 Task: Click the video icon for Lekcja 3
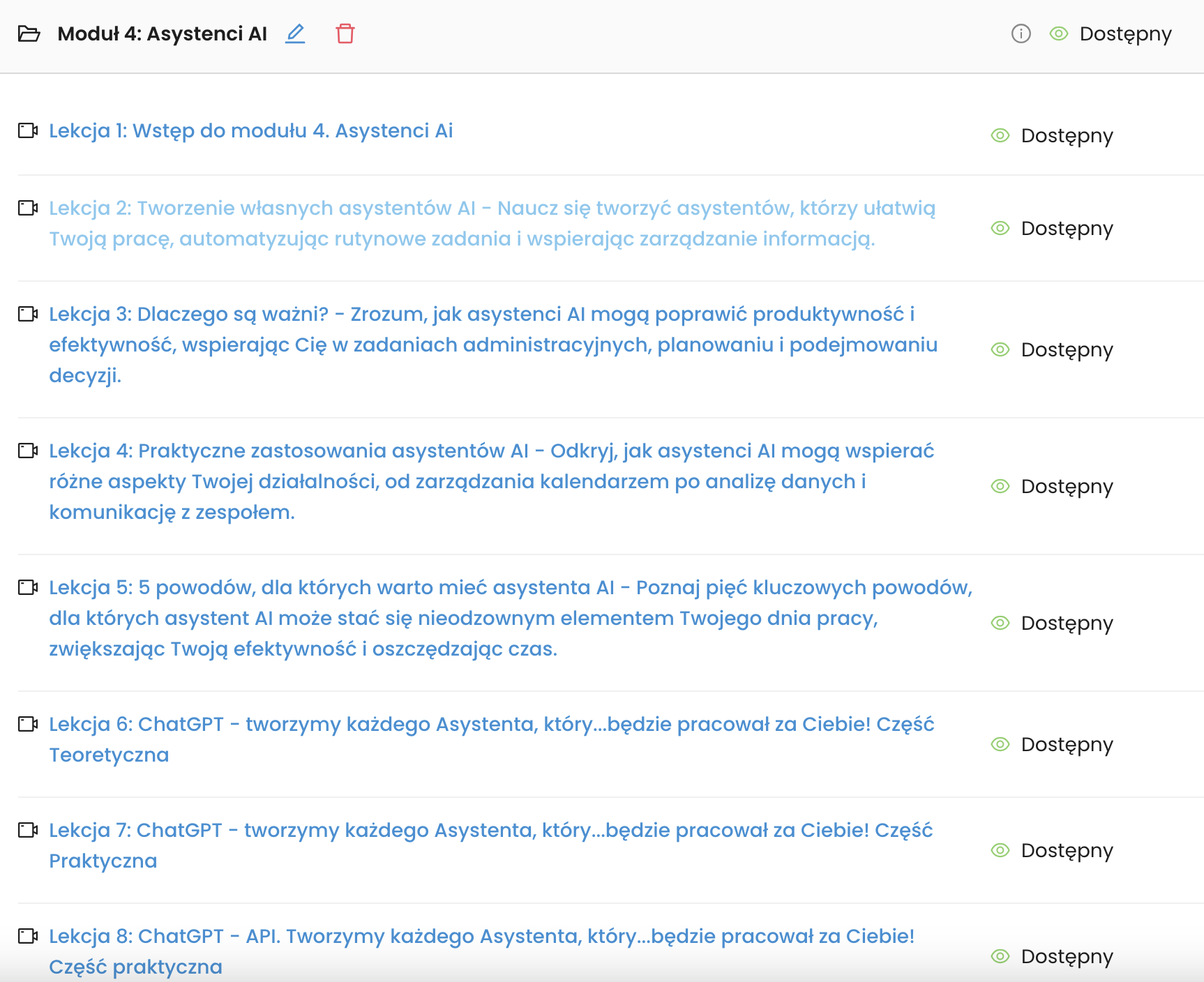(28, 314)
